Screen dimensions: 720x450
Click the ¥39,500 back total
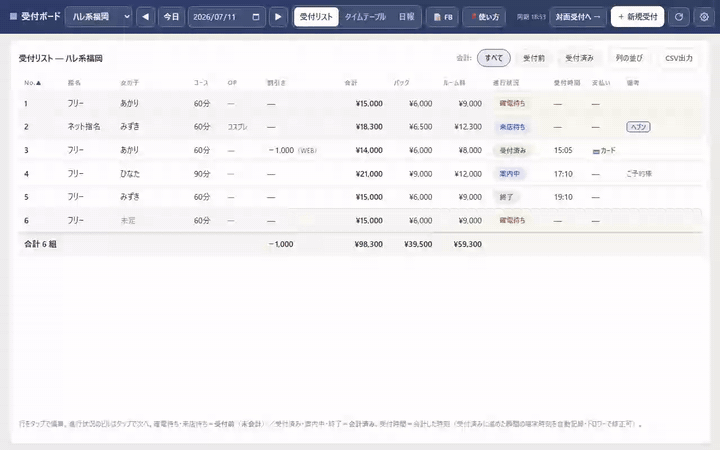point(418,244)
